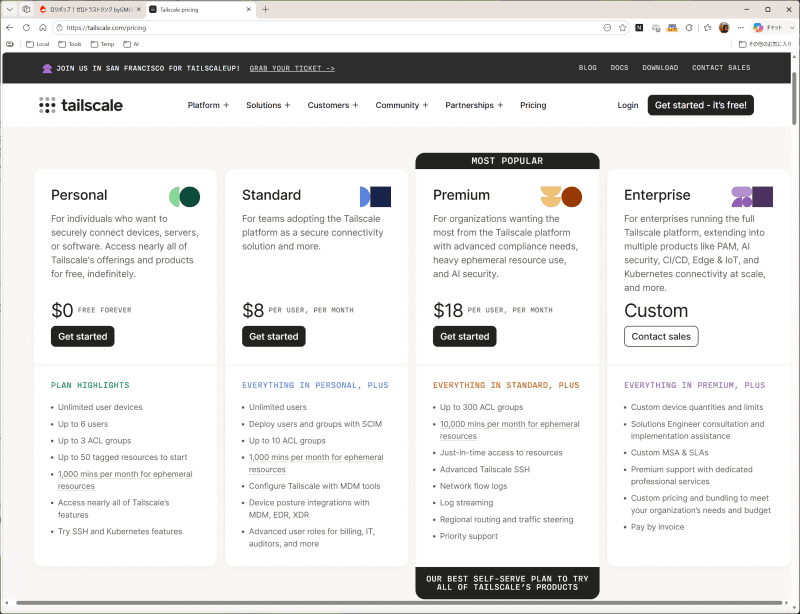Click the Custom price text

click(x=656, y=310)
